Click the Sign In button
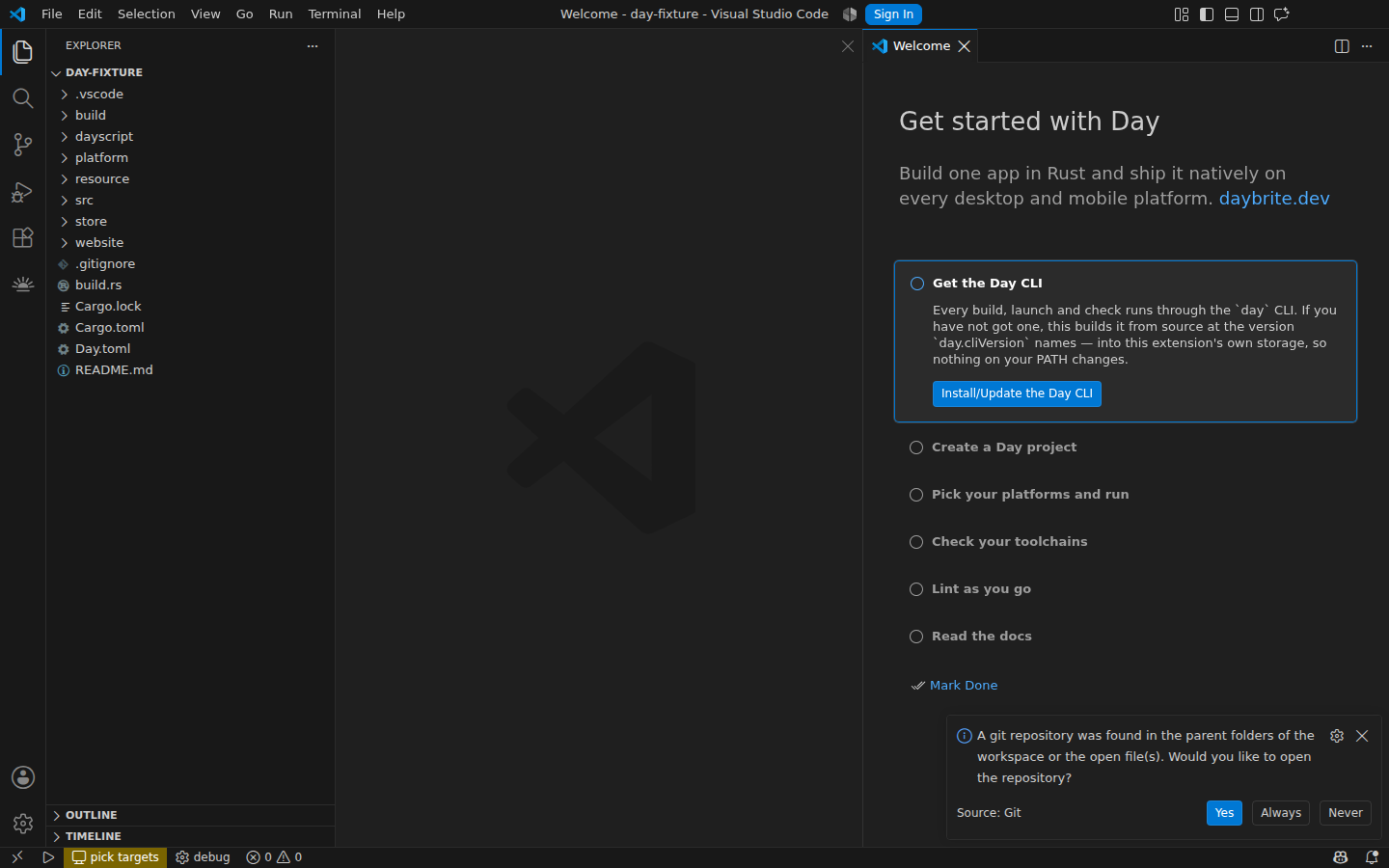 coord(893,14)
